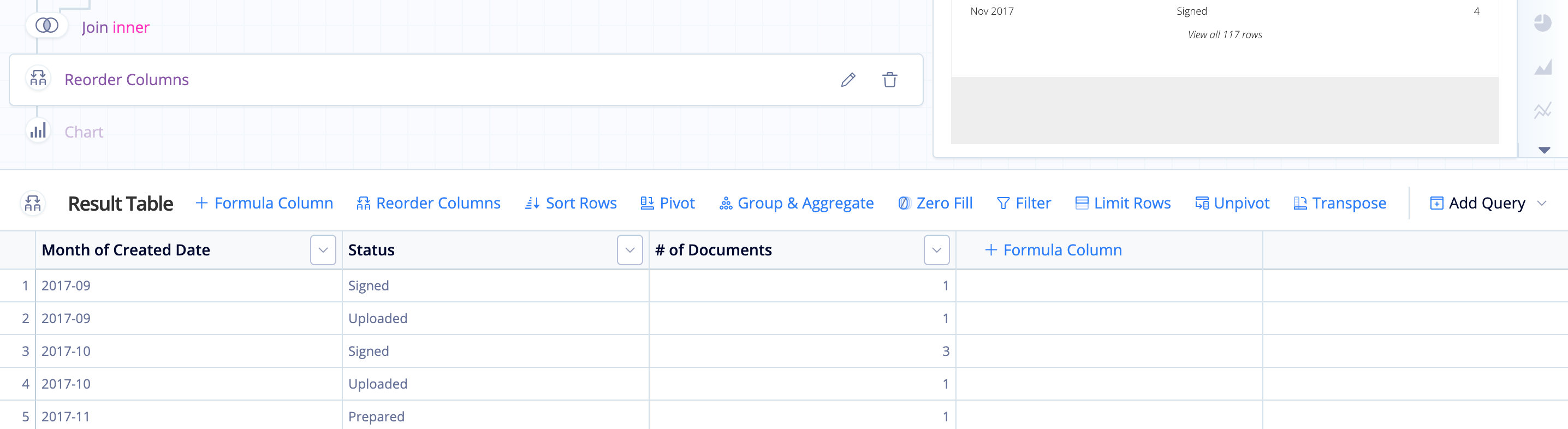This screenshot has width=1568, height=429.
Task: Select pie chart type icon
Action: point(1542,23)
